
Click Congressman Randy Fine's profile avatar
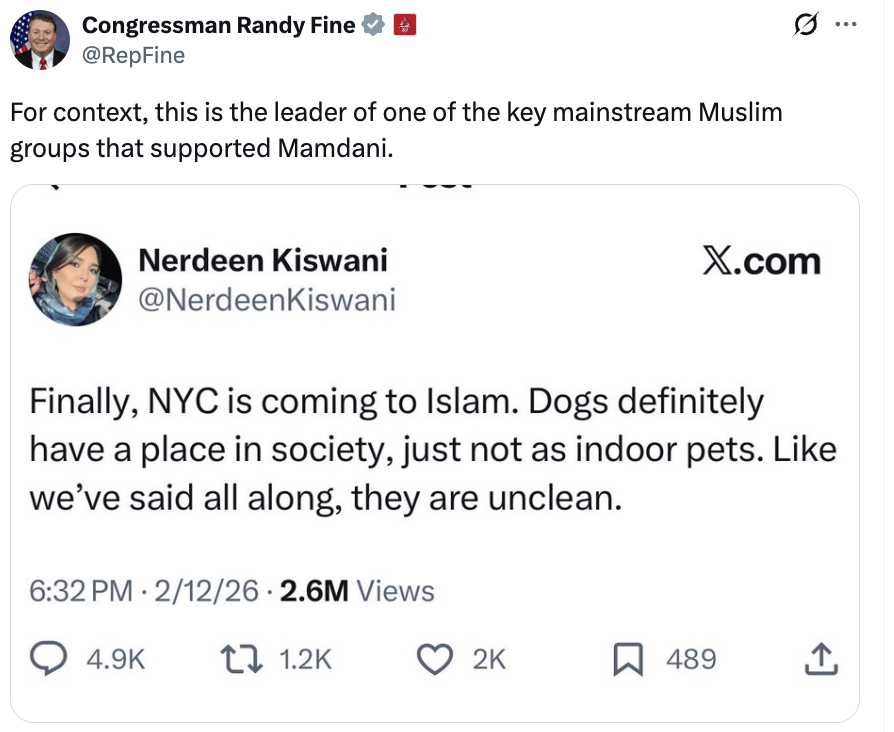pyautogui.click(x=39, y=40)
